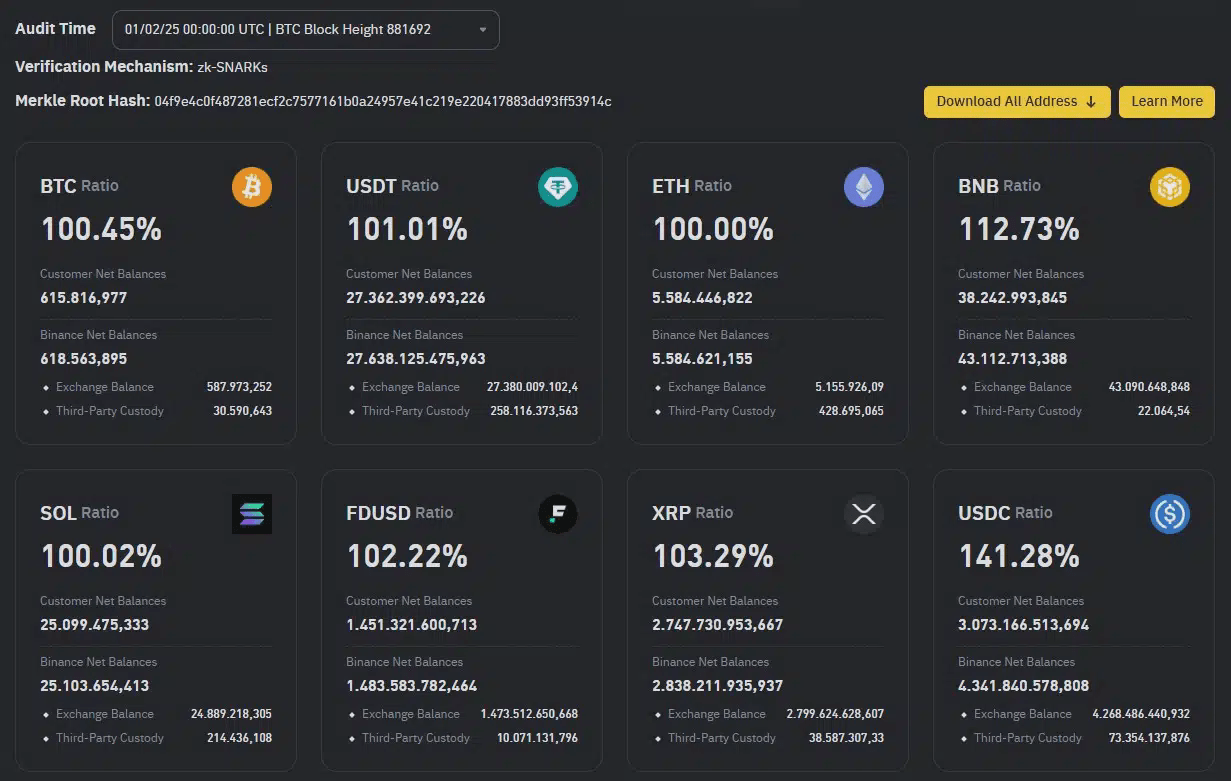
Task: Click the Learn More button
Action: (1166, 101)
